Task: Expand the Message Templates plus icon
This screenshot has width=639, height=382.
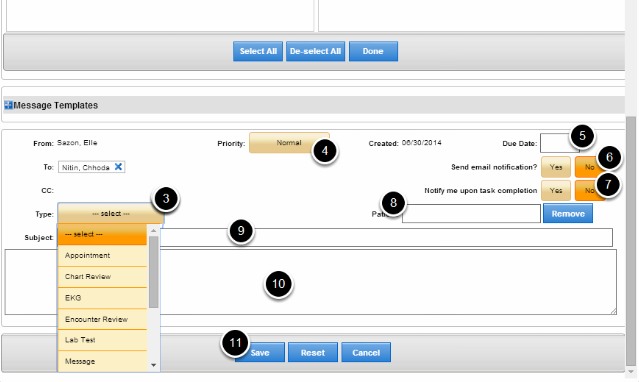Action: (x=8, y=105)
